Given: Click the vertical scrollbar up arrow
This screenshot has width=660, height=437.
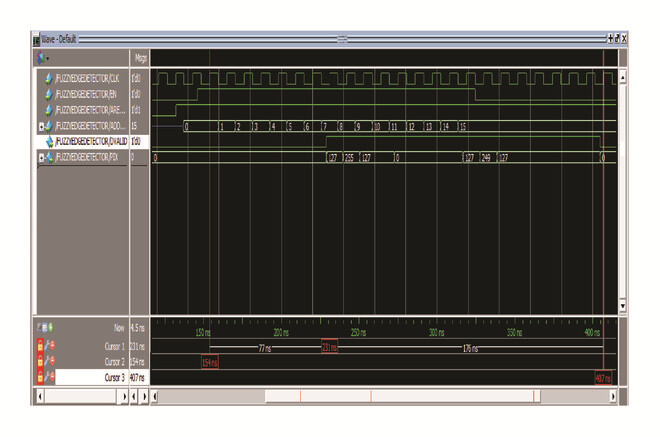Looking at the screenshot, I should (x=623, y=77).
